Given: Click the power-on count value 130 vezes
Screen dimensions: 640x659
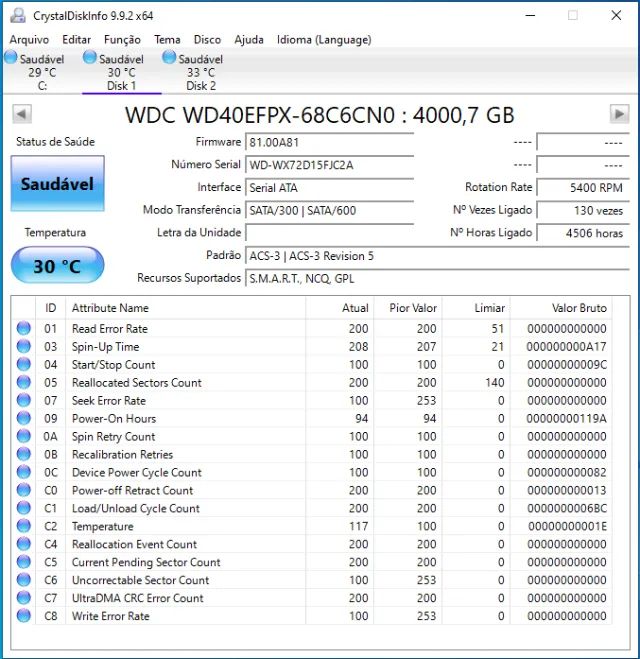Looking at the screenshot, I should [583, 210].
